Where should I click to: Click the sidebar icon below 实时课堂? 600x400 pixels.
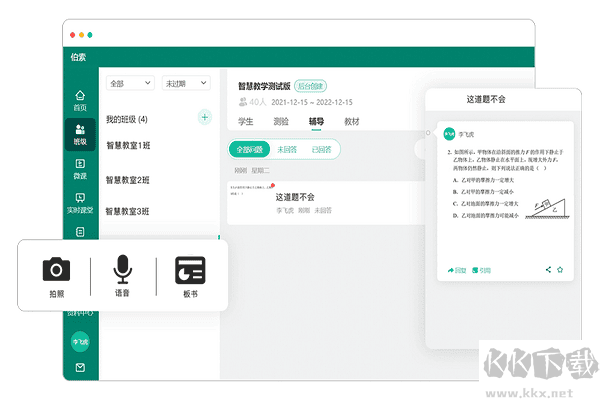[x=80, y=232]
